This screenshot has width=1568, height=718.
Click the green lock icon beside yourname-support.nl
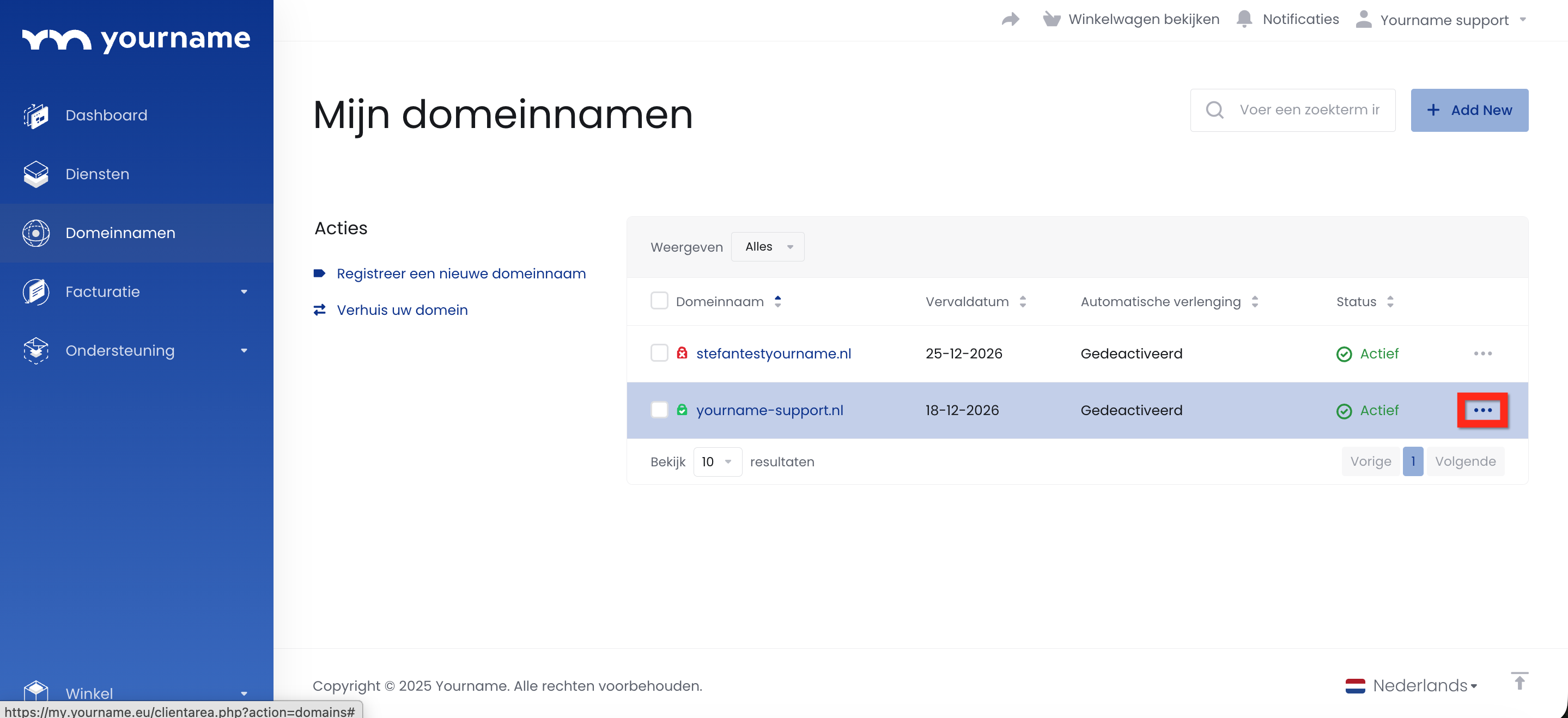pos(682,410)
